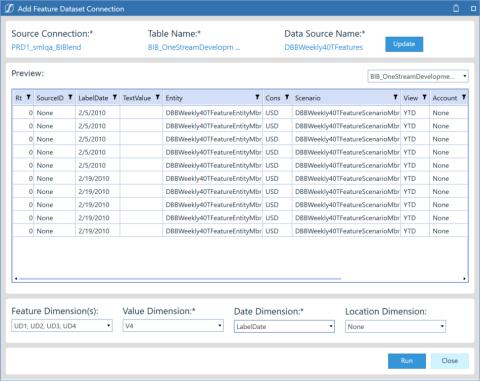Maximize the Add Feature Dataset Connection window
480x381 pixels.
[x=473, y=9]
